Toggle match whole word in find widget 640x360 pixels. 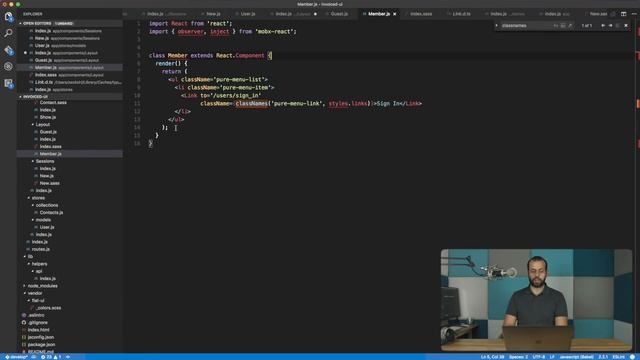563,25
